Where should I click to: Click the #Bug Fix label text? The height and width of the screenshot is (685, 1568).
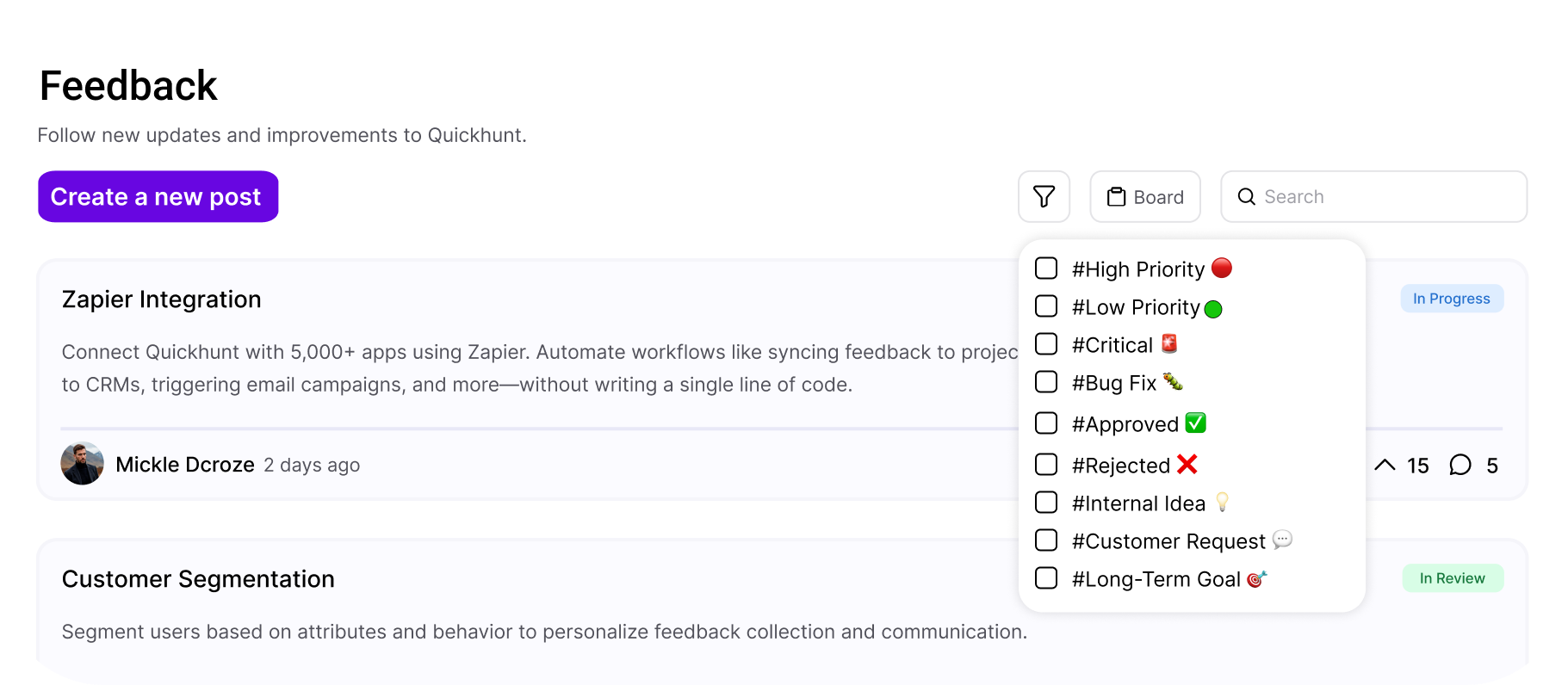pyautogui.click(x=1114, y=383)
